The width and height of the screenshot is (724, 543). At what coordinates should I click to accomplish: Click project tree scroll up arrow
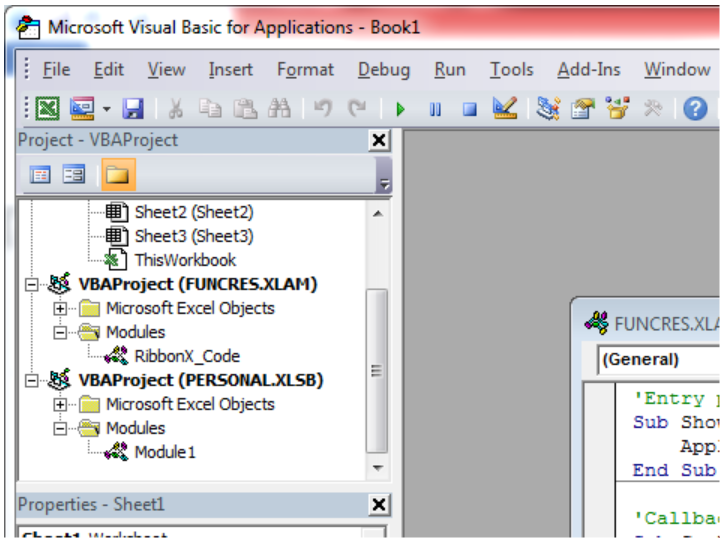click(x=378, y=213)
